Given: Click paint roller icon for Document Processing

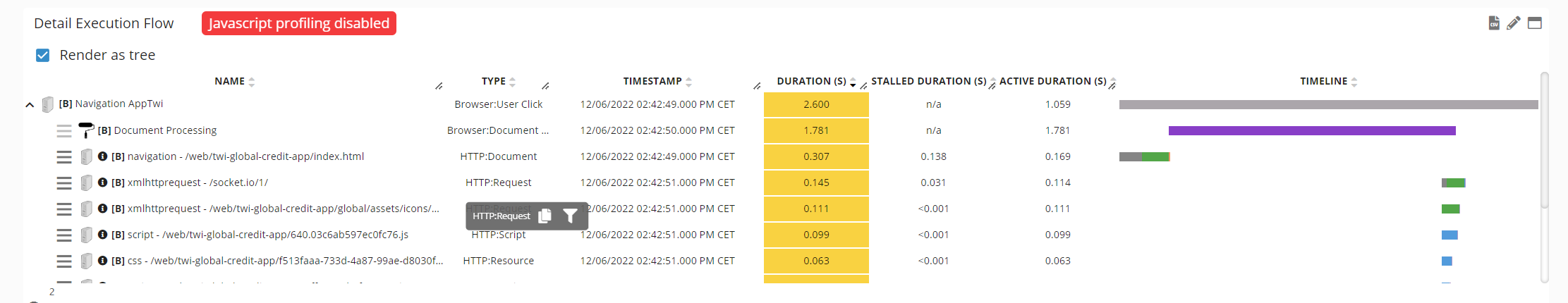Looking at the screenshot, I should (x=86, y=130).
